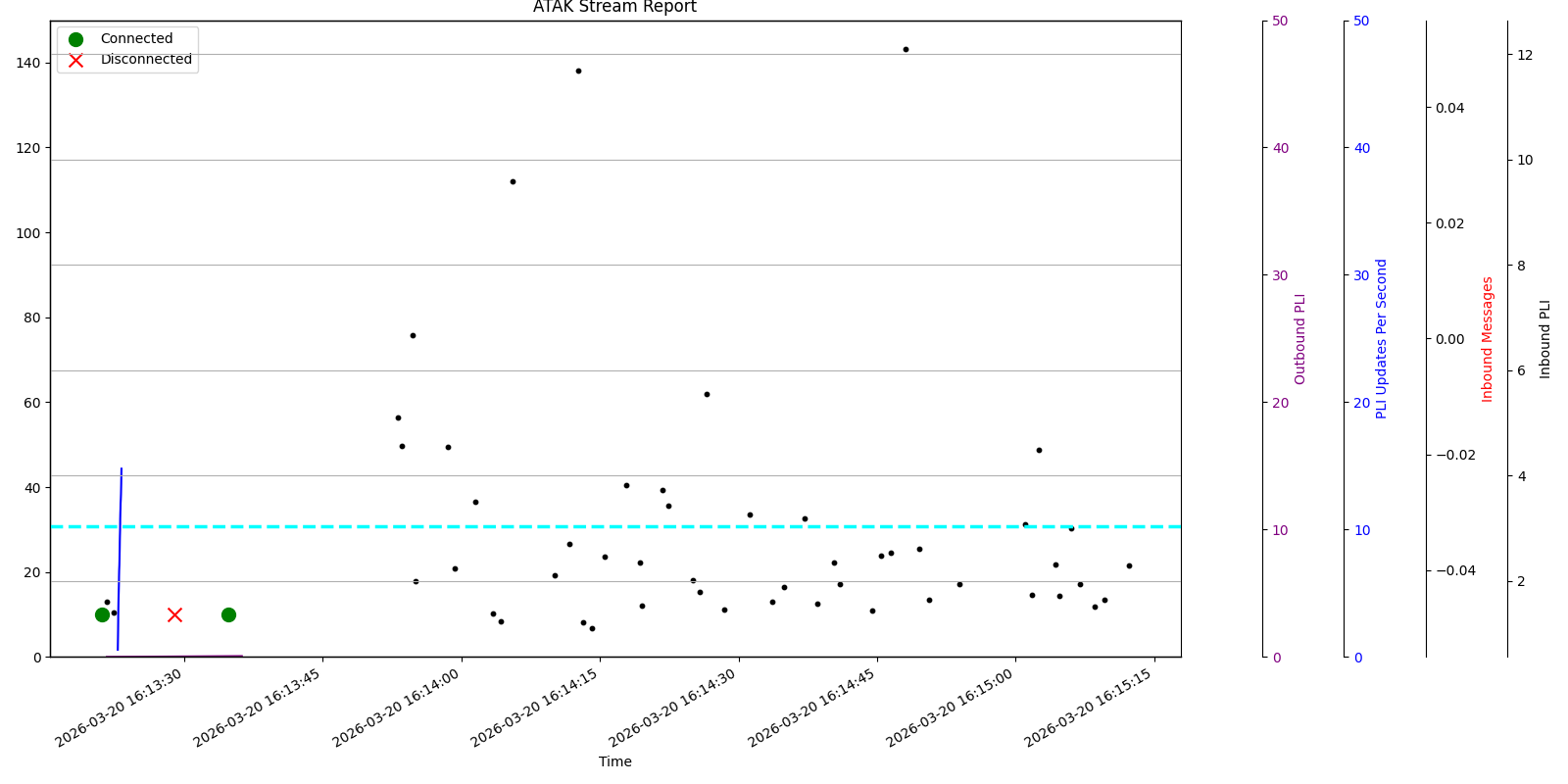This screenshot has width=1568, height=784.
Task: Click the black data point near 138
Action: 578,71
